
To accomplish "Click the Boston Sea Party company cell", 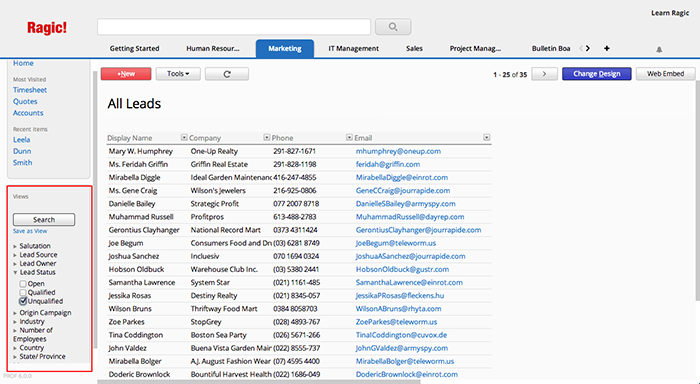I will tap(218, 335).
